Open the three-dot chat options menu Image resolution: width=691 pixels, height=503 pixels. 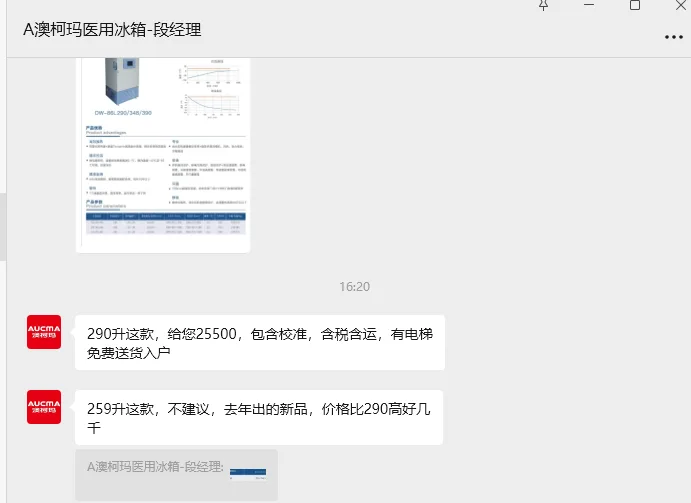tap(673, 37)
